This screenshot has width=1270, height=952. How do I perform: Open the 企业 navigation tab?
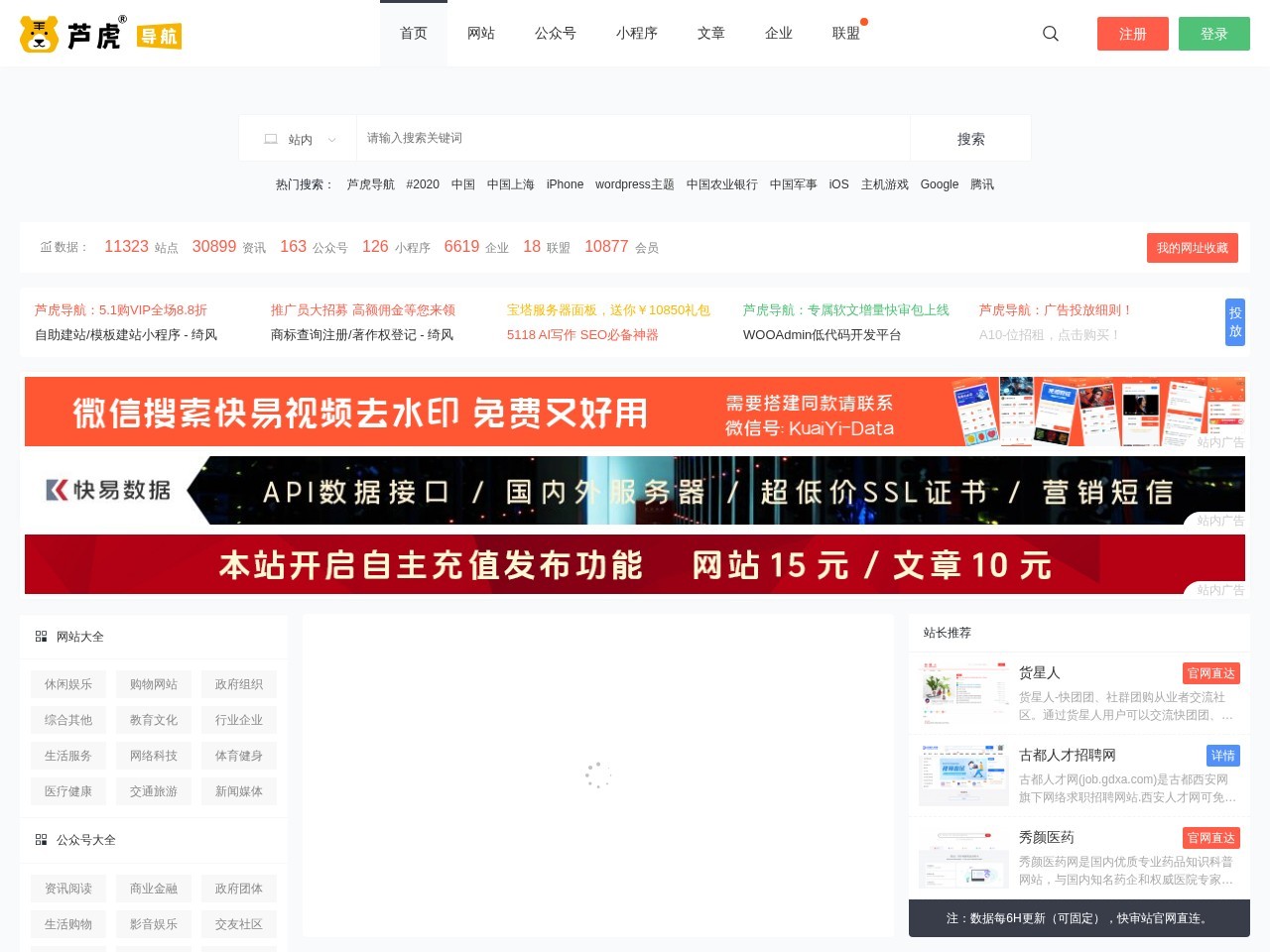[779, 34]
